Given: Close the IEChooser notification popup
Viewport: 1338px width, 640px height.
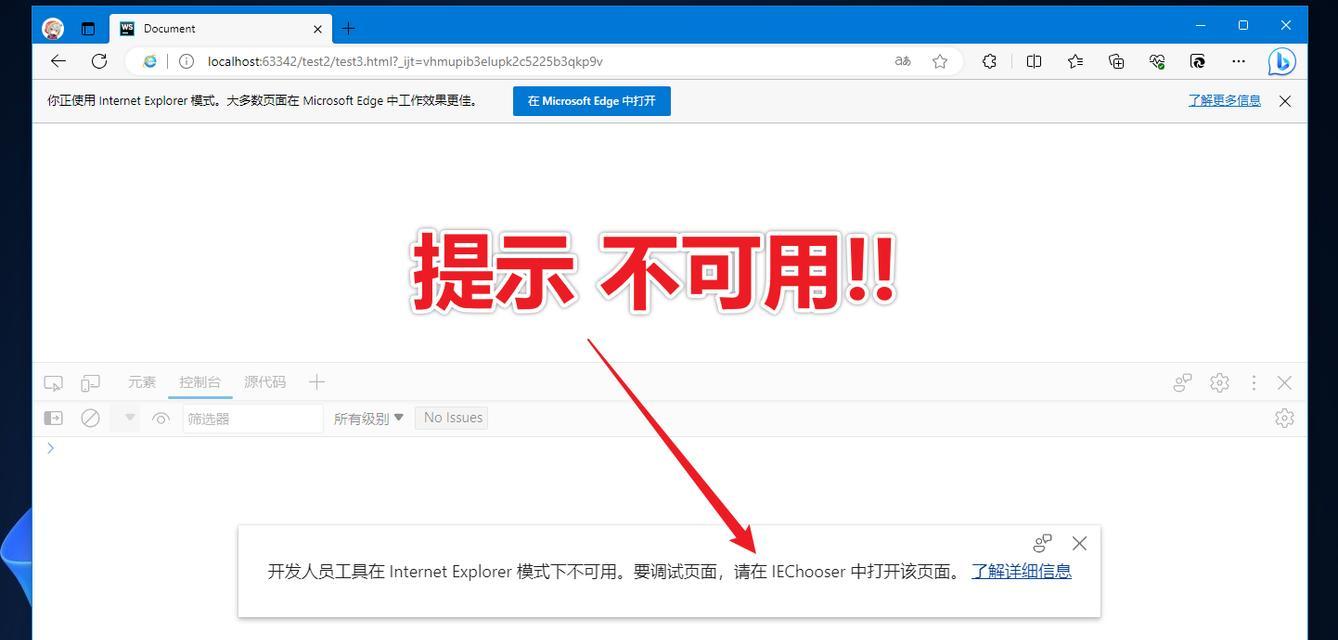Looking at the screenshot, I should pos(1079,543).
